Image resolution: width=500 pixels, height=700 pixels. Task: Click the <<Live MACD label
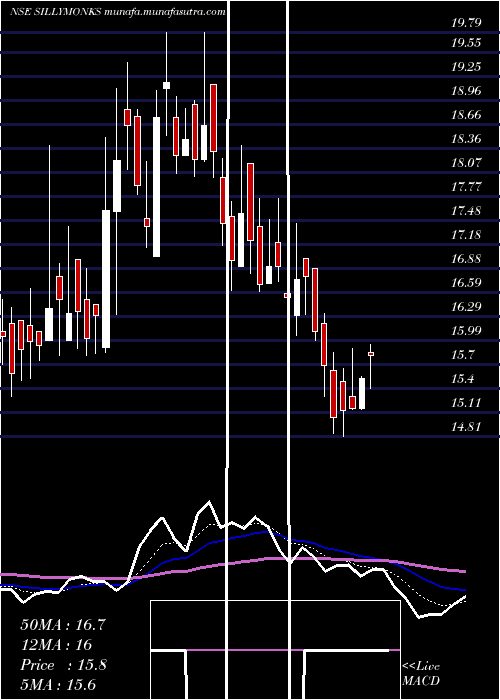click(421, 673)
